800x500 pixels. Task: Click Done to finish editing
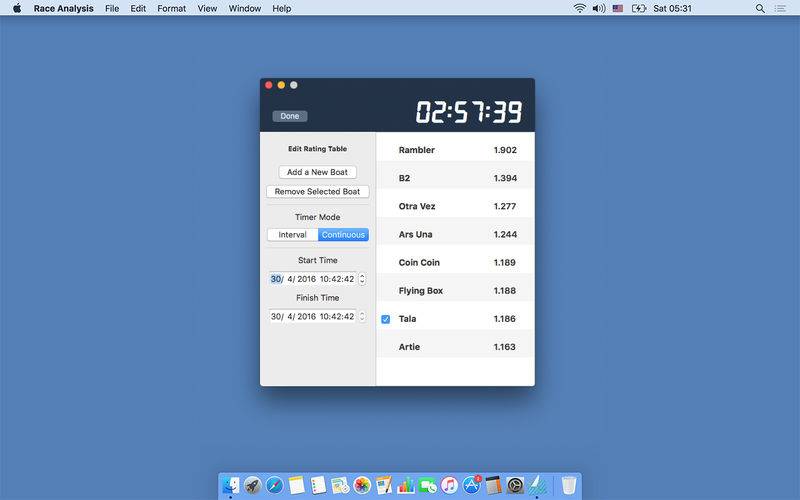289,116
